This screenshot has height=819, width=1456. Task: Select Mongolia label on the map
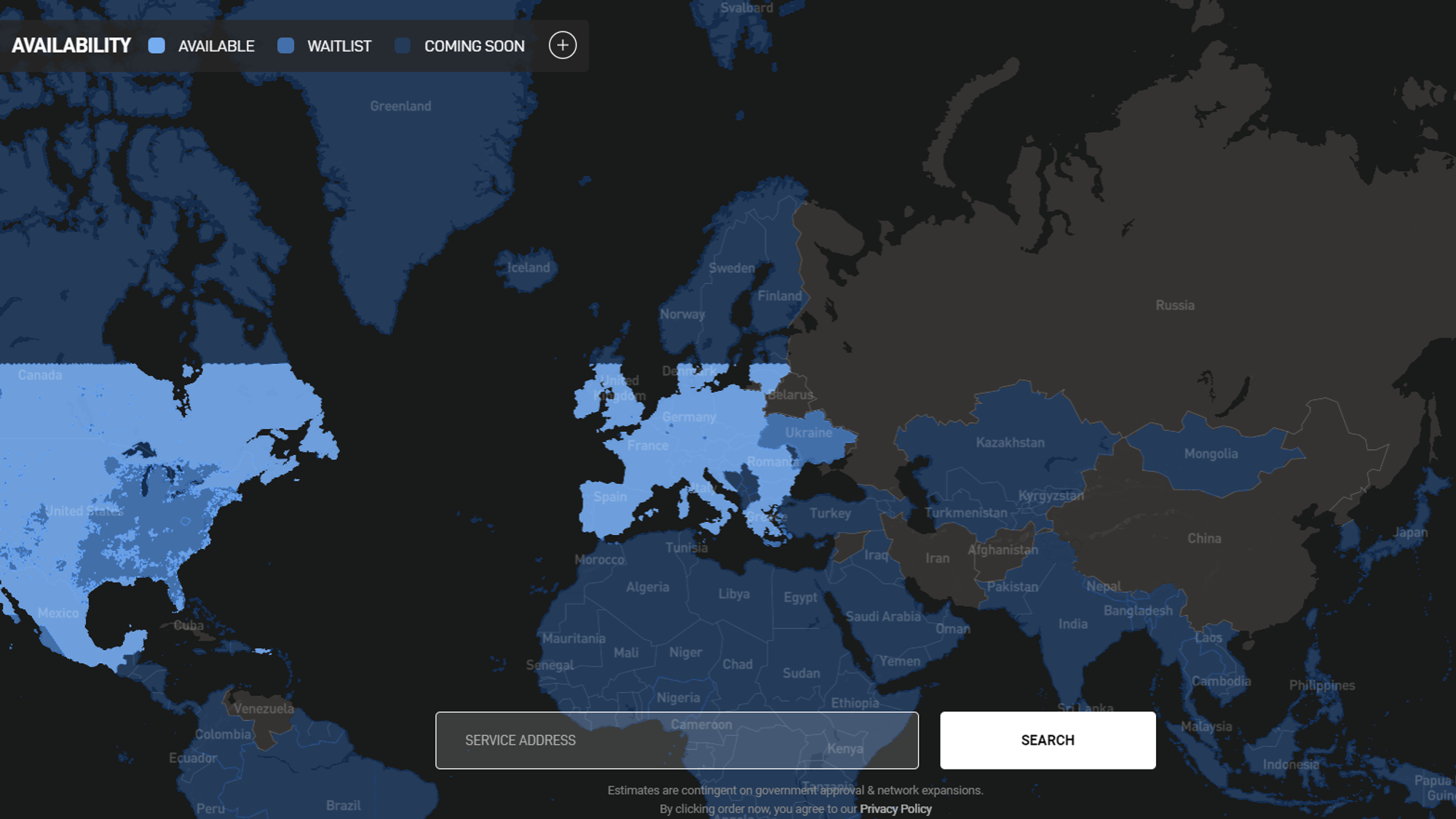pyautogui.click(x=1211, y=454)
